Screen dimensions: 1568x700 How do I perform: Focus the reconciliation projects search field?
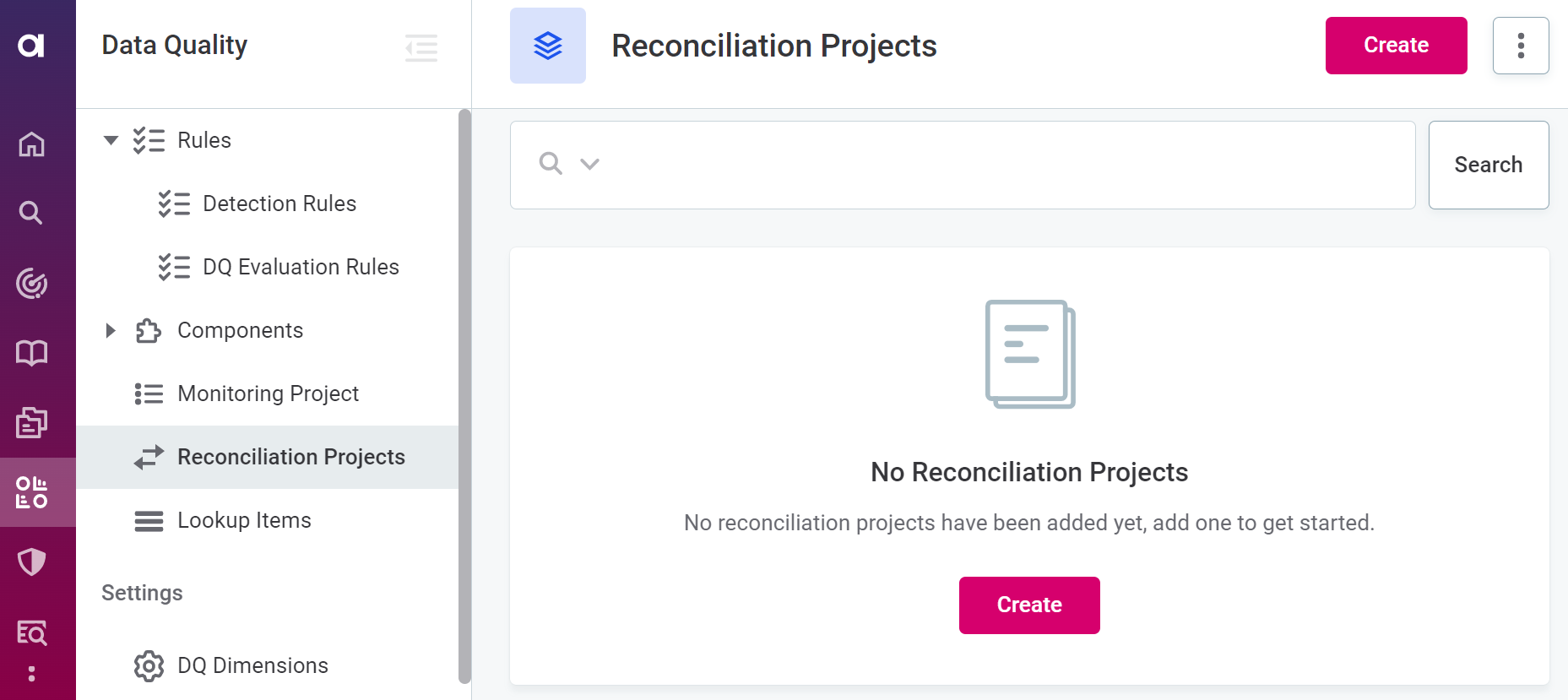(x=1005, y=165)
